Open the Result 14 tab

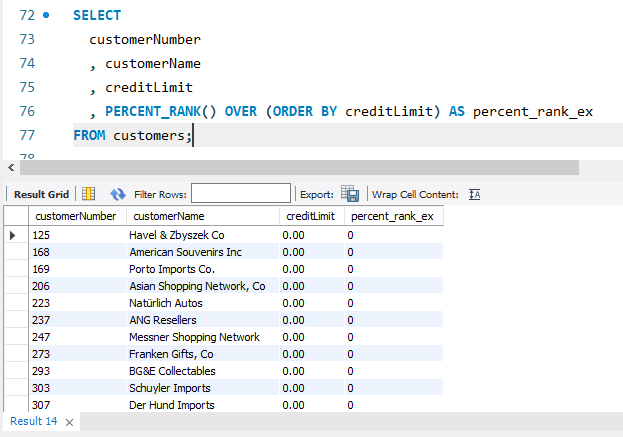click(34, 421)
